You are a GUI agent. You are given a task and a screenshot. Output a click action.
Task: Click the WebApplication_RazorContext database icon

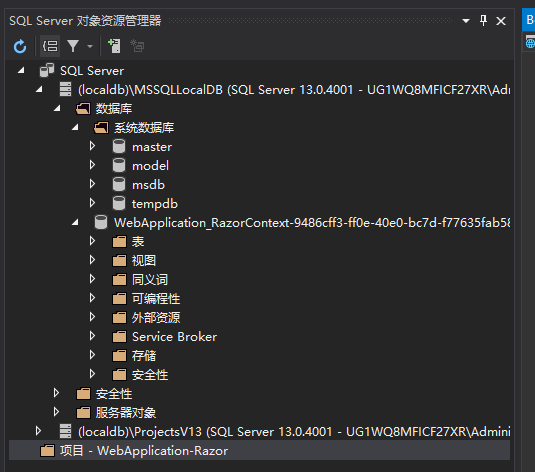pos(101,222)
